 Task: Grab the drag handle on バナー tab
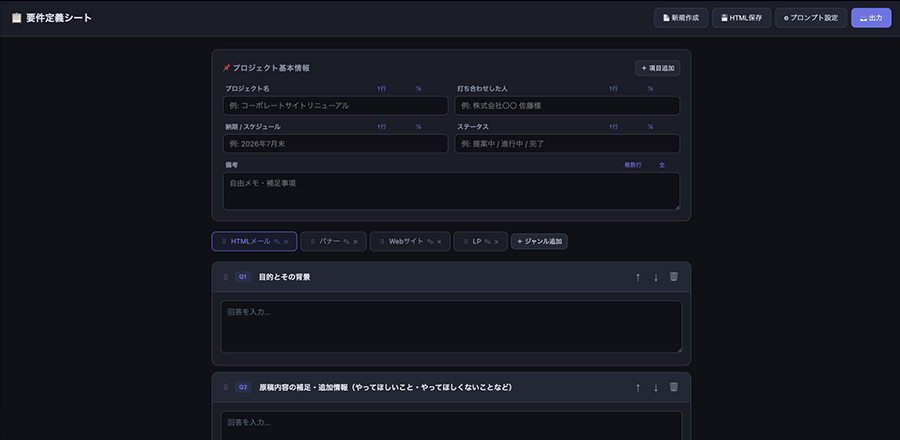[x=313, y=242]
